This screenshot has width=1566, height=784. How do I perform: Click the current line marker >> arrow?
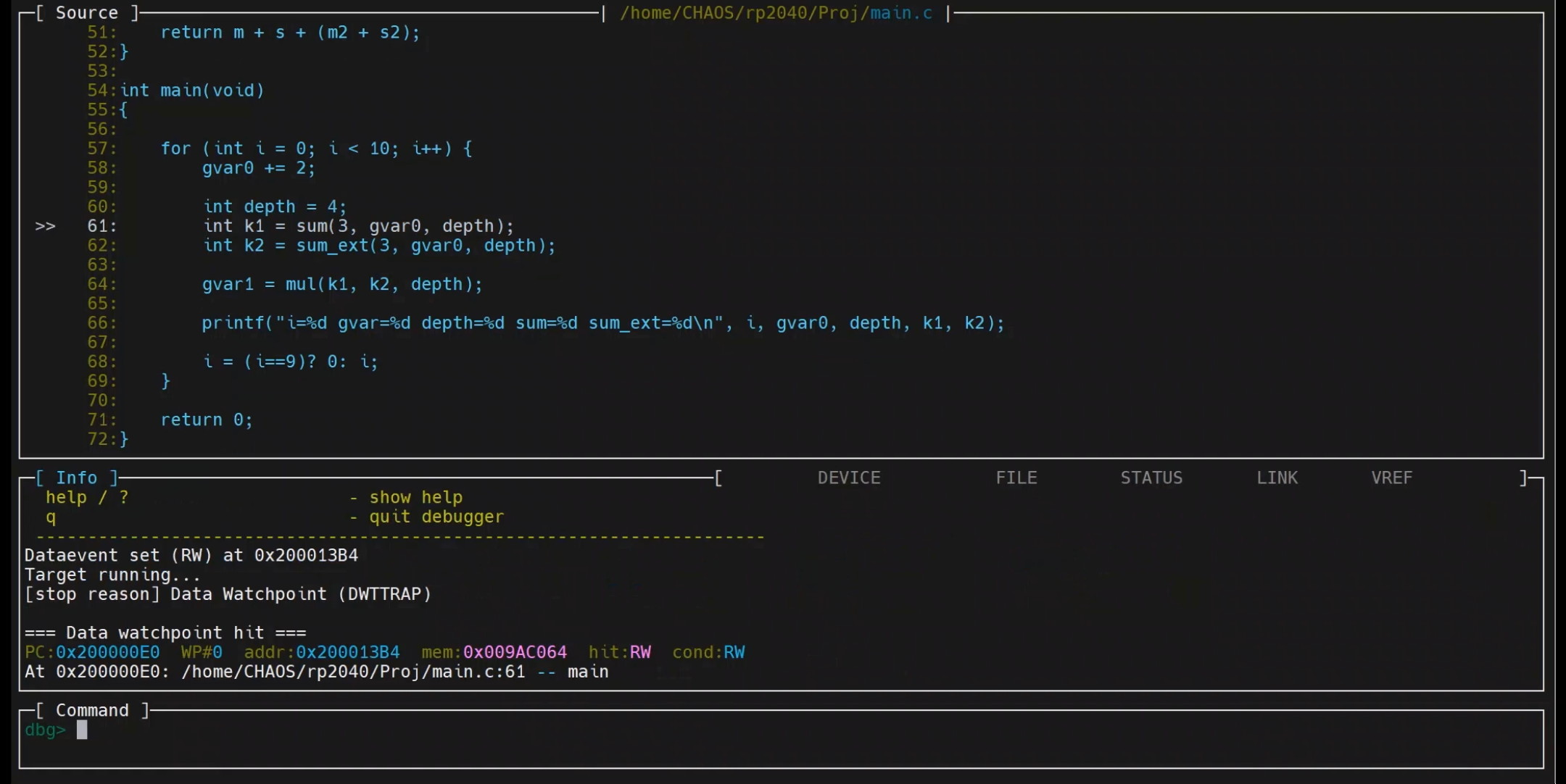45,226
